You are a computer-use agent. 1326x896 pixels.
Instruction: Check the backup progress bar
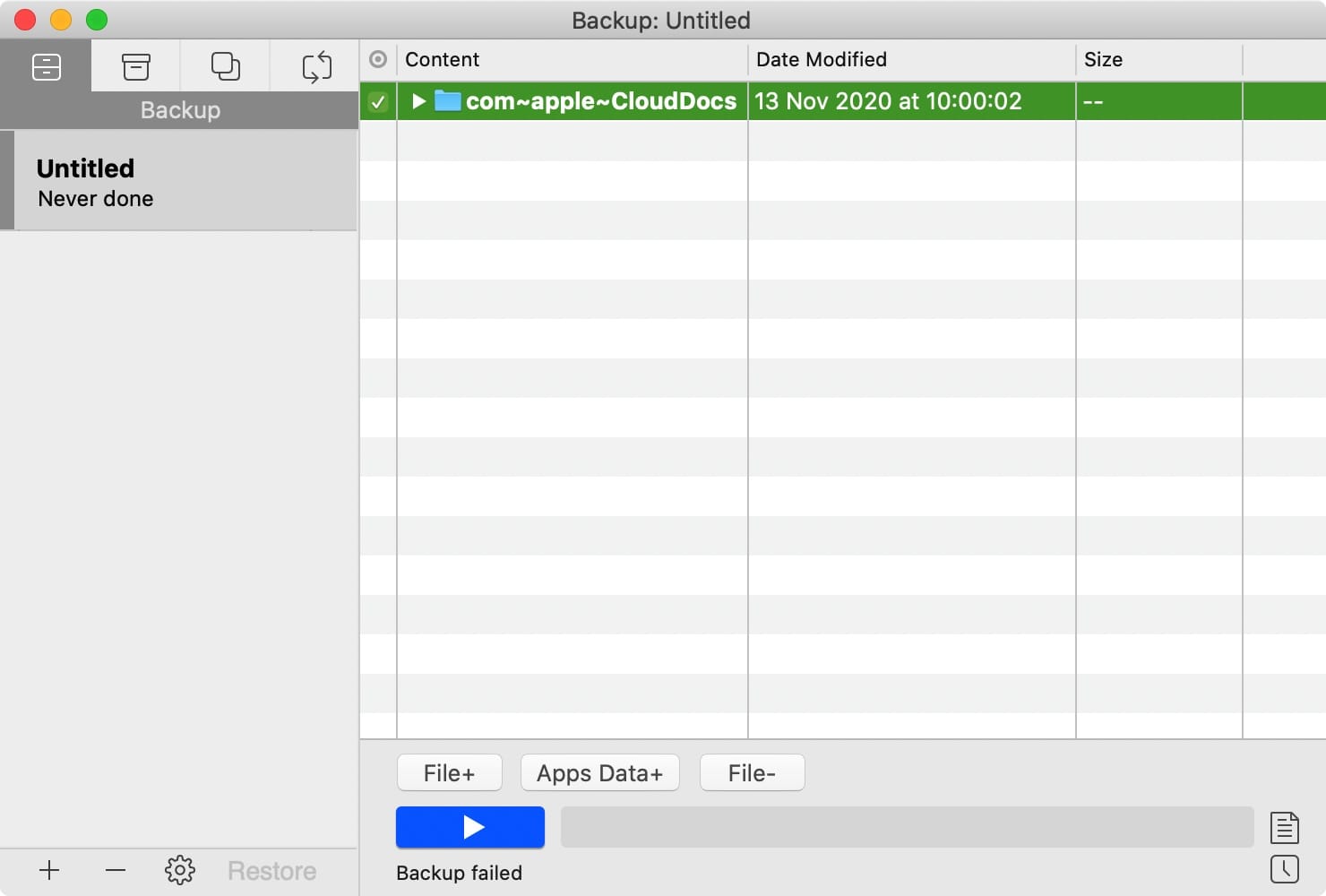click(908, 827)
